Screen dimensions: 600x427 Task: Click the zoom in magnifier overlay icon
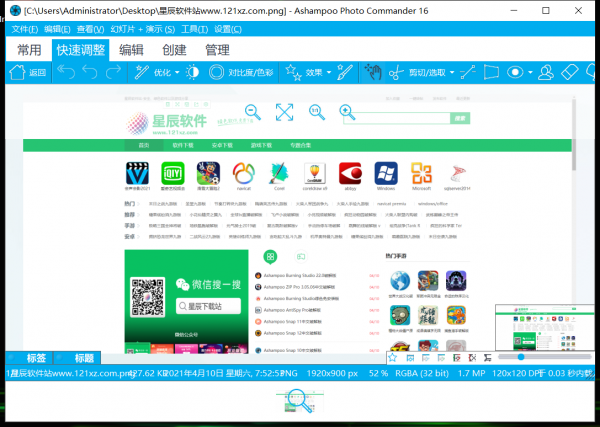tap(347, 112)
